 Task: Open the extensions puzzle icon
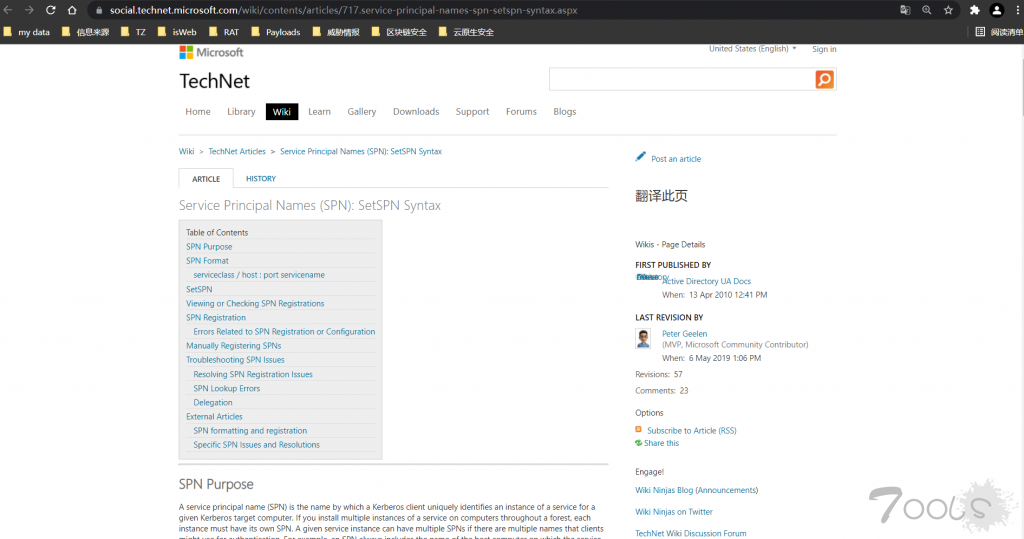pyautogui.click(x=974, y=10)
